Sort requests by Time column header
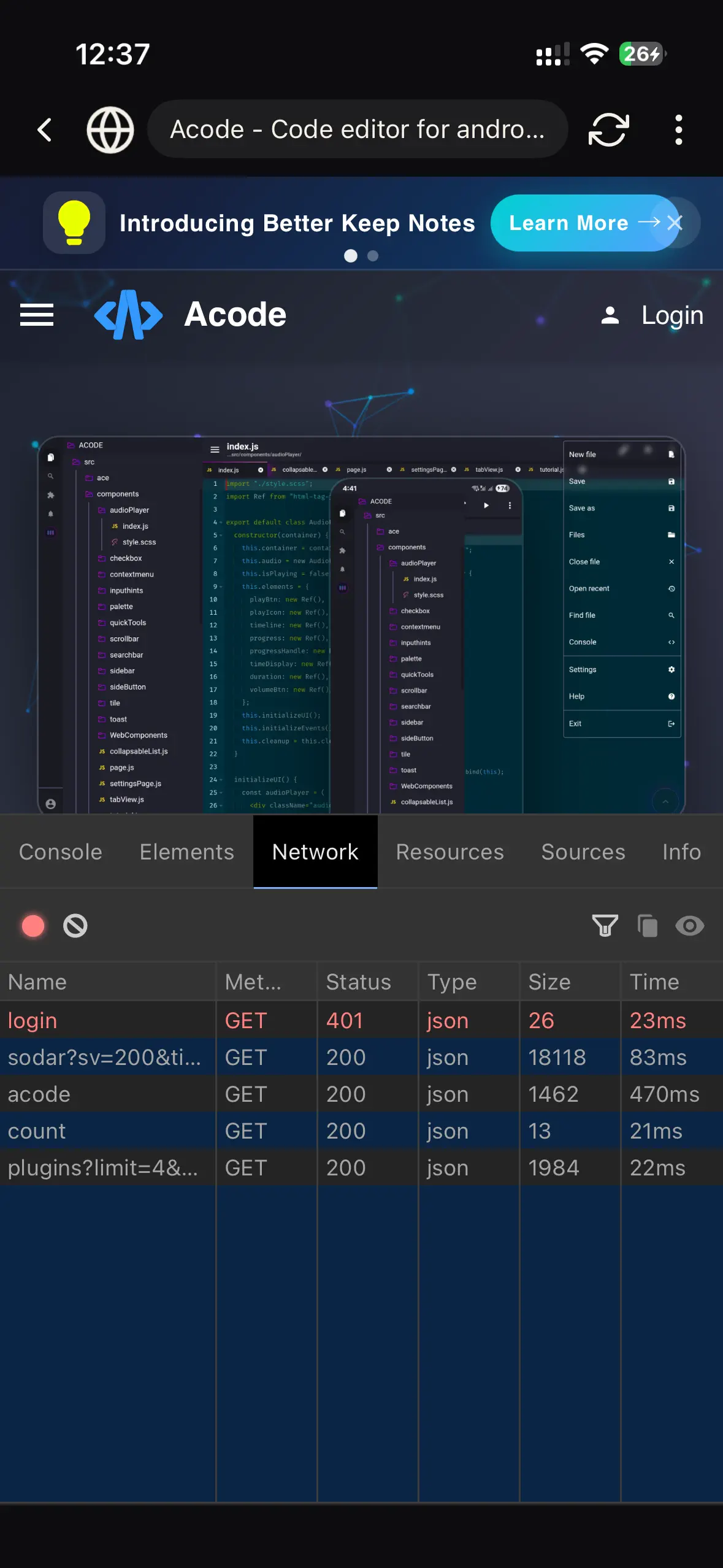This screenshot has width=723, height=1568. (x=654, y=982)
